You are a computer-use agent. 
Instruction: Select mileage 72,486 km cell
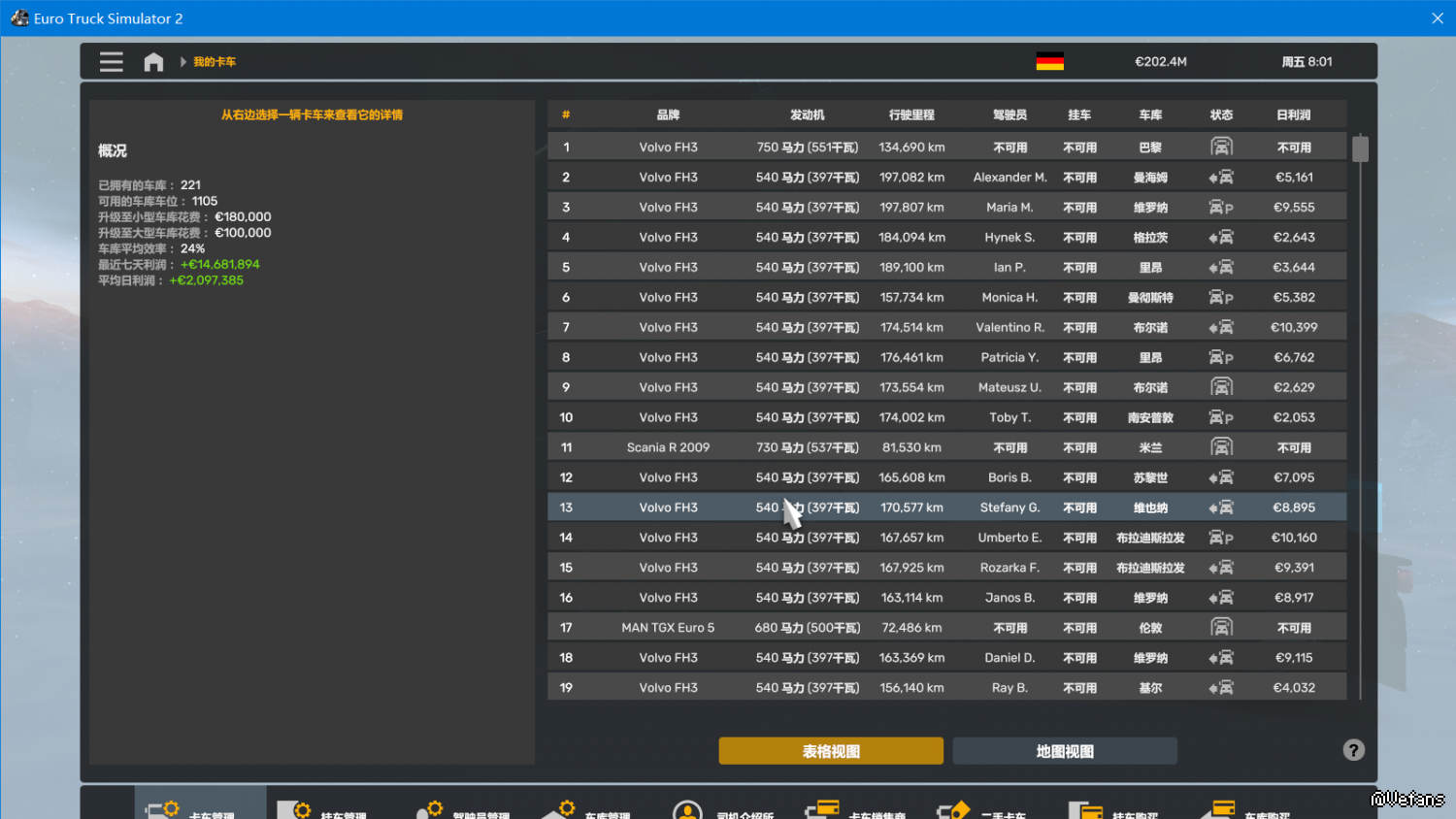pos(911,628)
